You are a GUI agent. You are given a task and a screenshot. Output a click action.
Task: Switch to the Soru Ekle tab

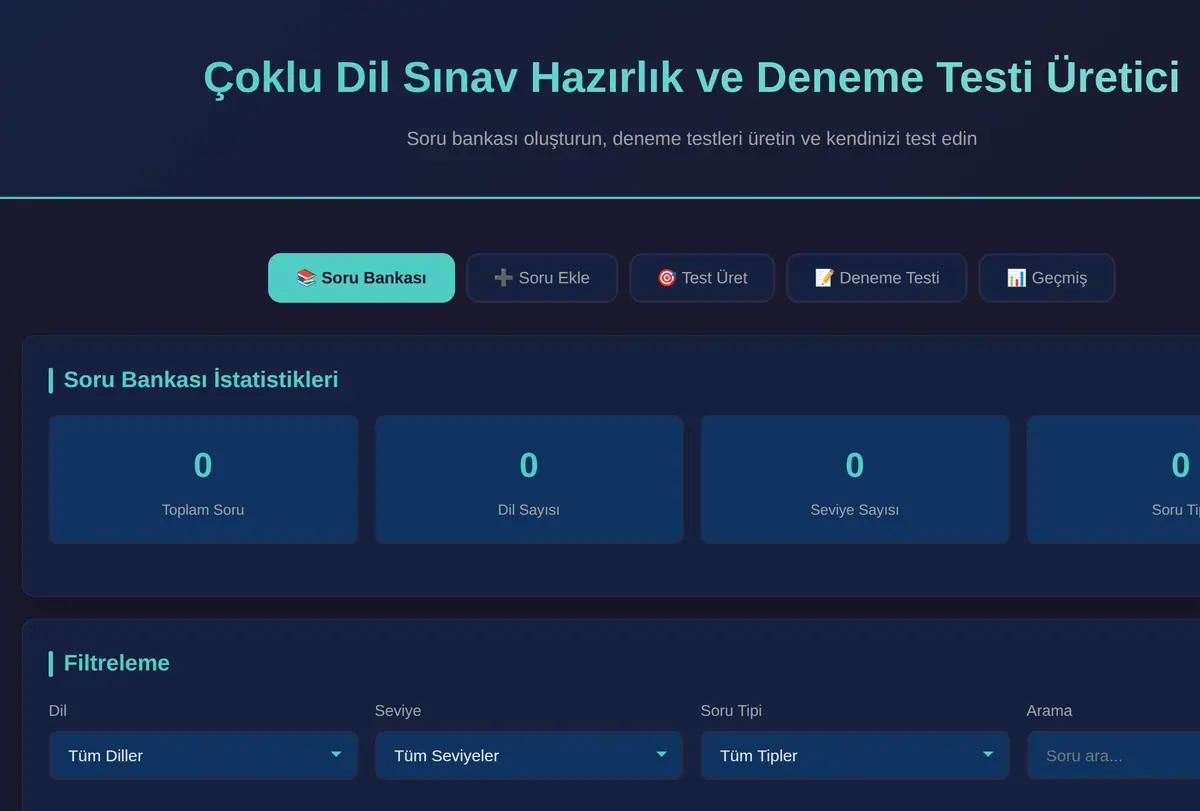click(542, 278)
